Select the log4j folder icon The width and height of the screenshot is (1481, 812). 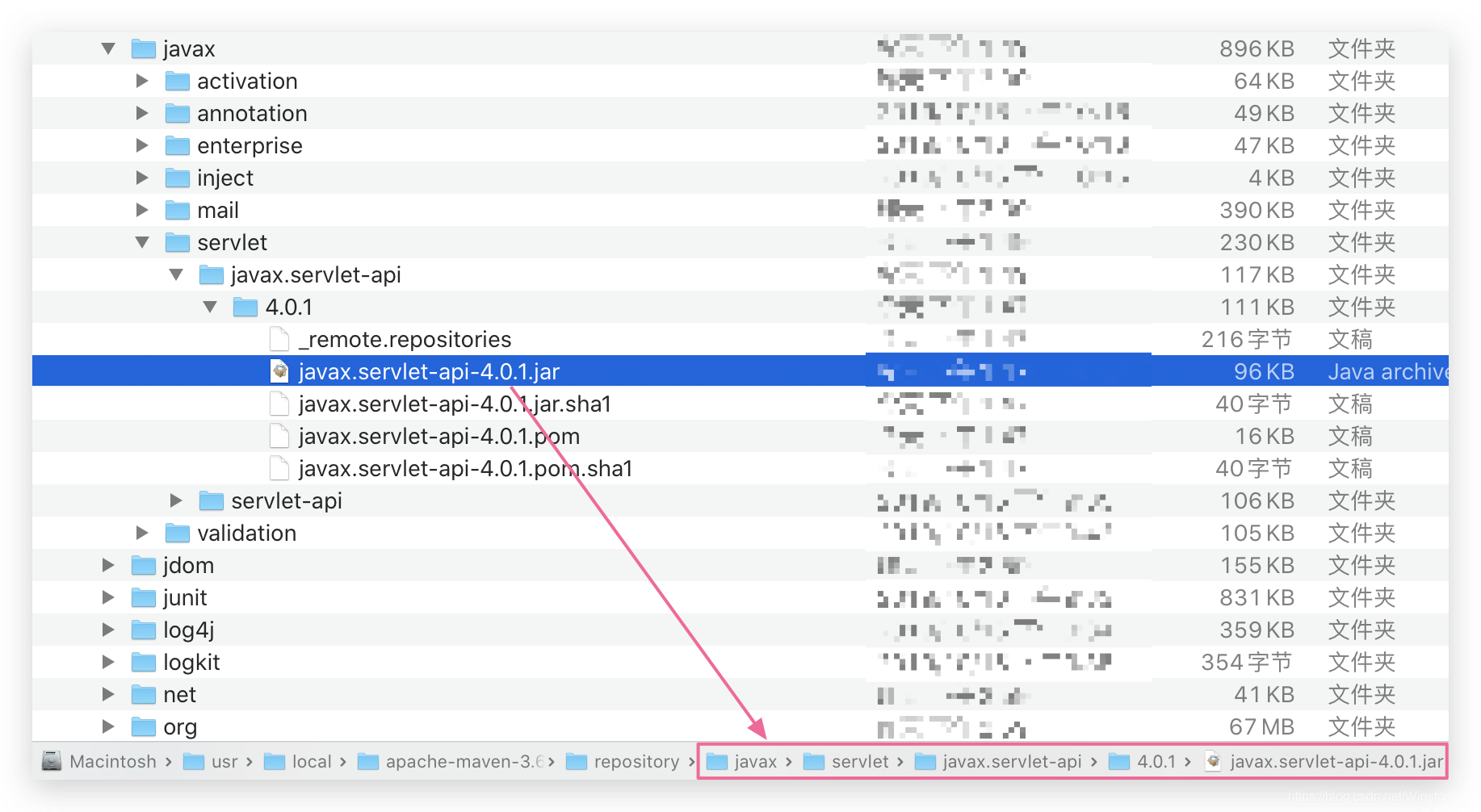coord(144,630)
